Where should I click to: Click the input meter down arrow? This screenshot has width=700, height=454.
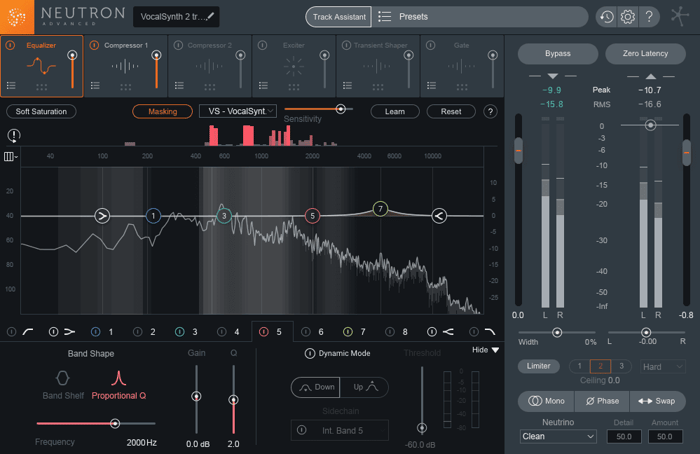coord(553,76)
